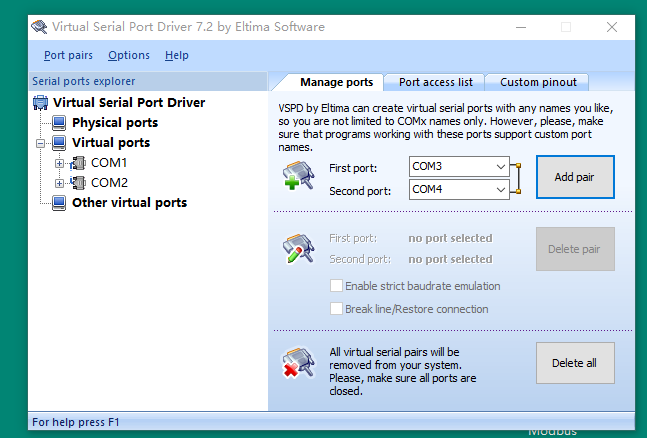Click the Add pair button

[x=575, y=177]
